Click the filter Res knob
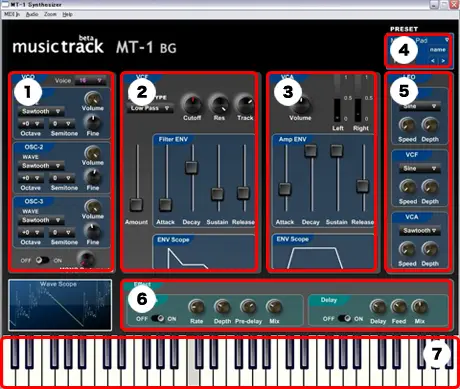This screenshot has width=460, height=389. pos(219,104)
